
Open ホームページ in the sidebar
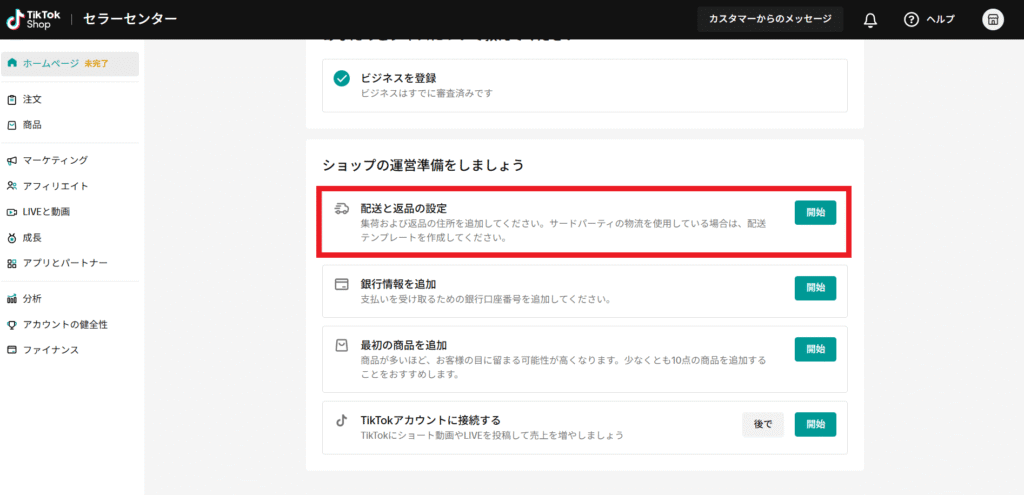pos(70,63)
